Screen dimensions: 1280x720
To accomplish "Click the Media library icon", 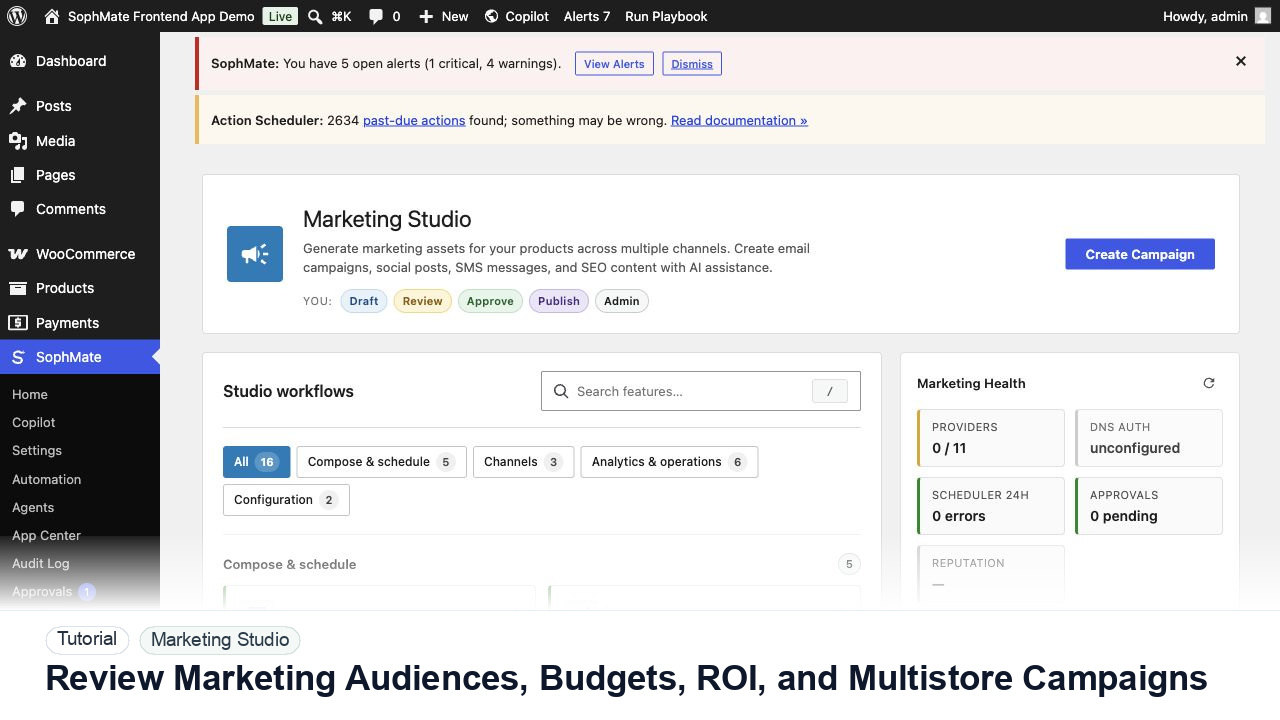I will [18, 141].
